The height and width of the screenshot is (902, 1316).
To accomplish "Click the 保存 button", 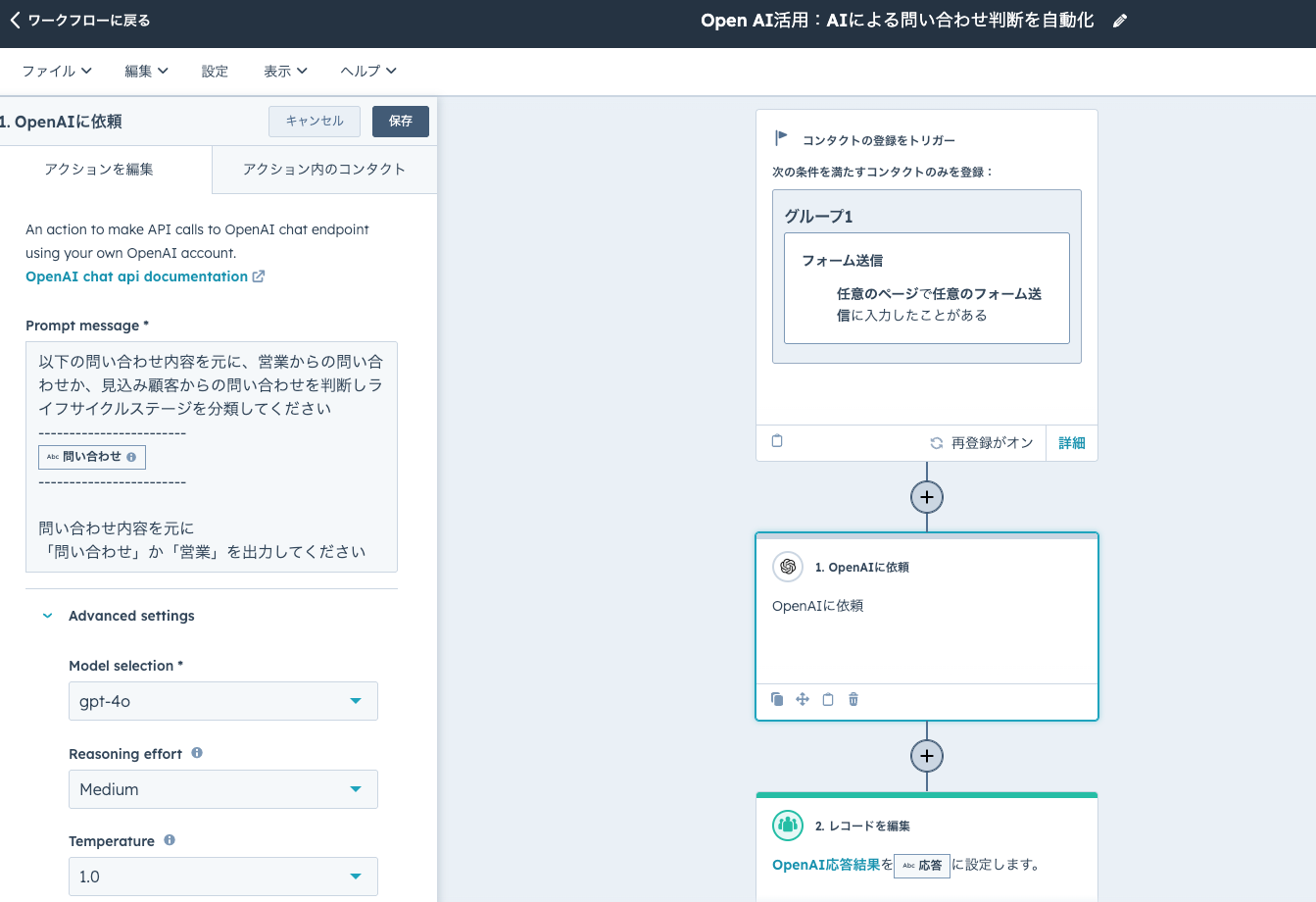I will 401,121.
